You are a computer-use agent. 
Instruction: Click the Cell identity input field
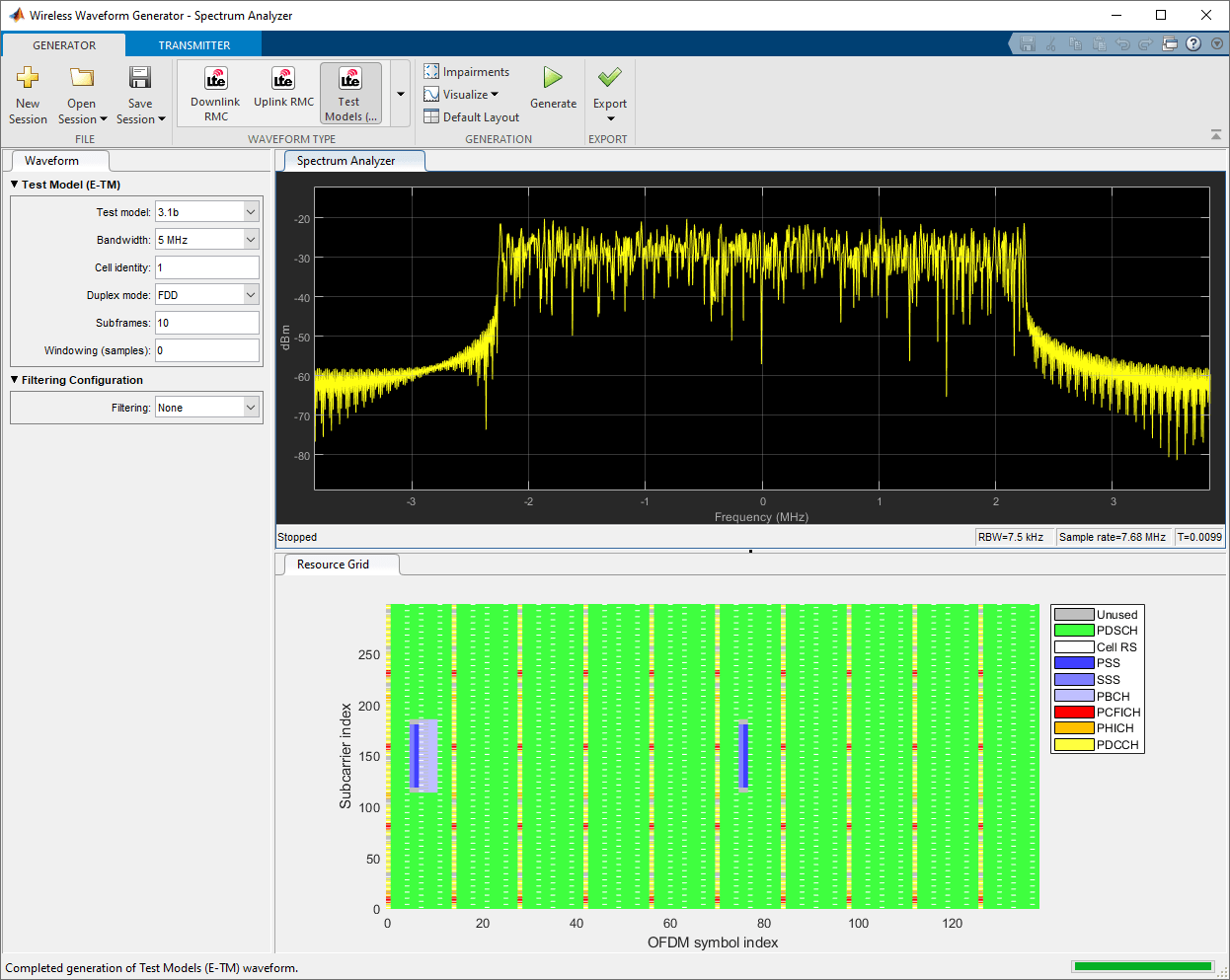point(207,267)
